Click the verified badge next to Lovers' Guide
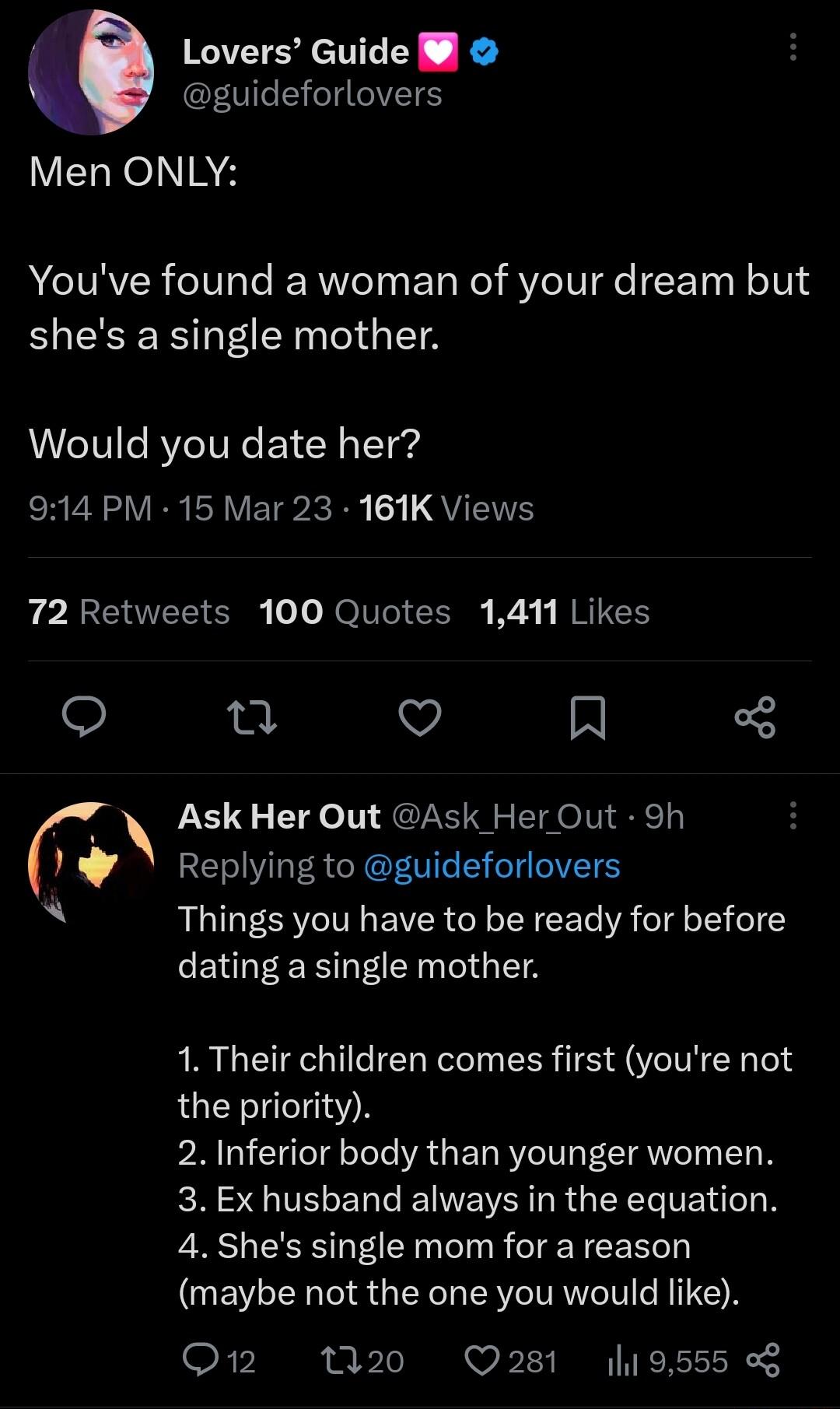This screenshot has width=840, height=1409. pyautogui.click(x=482, y=51)
